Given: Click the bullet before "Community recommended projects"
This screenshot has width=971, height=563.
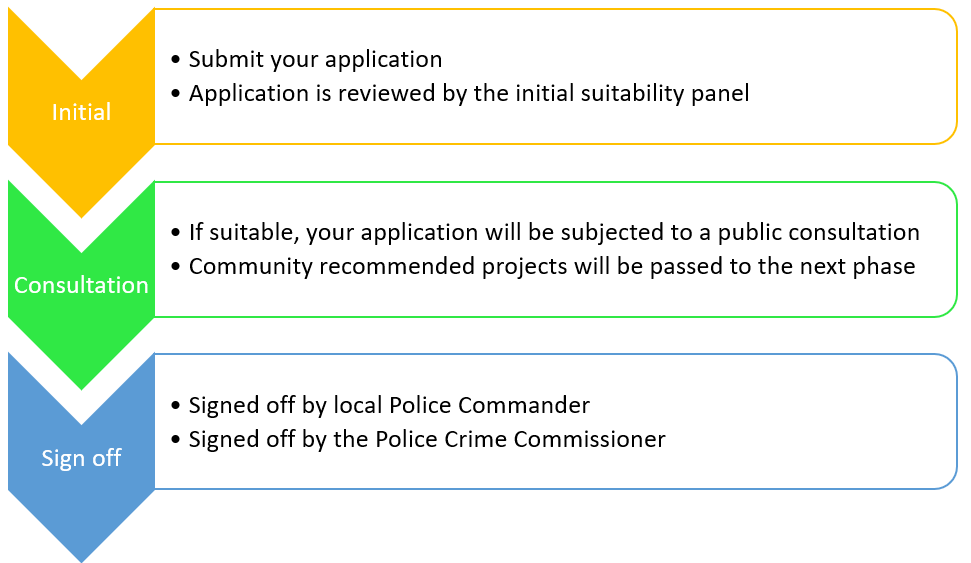Looking at the screenshot, I should coord(176,268).
